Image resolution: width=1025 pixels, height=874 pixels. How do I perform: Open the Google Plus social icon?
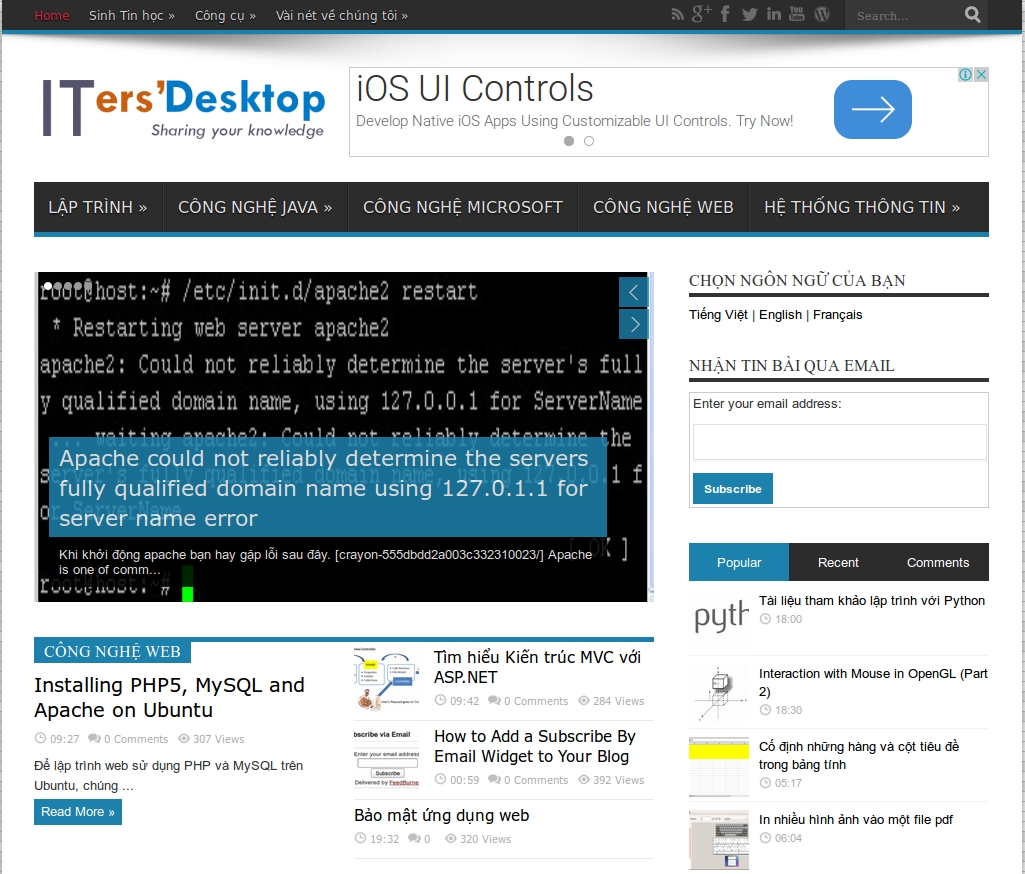click(x=701, y=14)
